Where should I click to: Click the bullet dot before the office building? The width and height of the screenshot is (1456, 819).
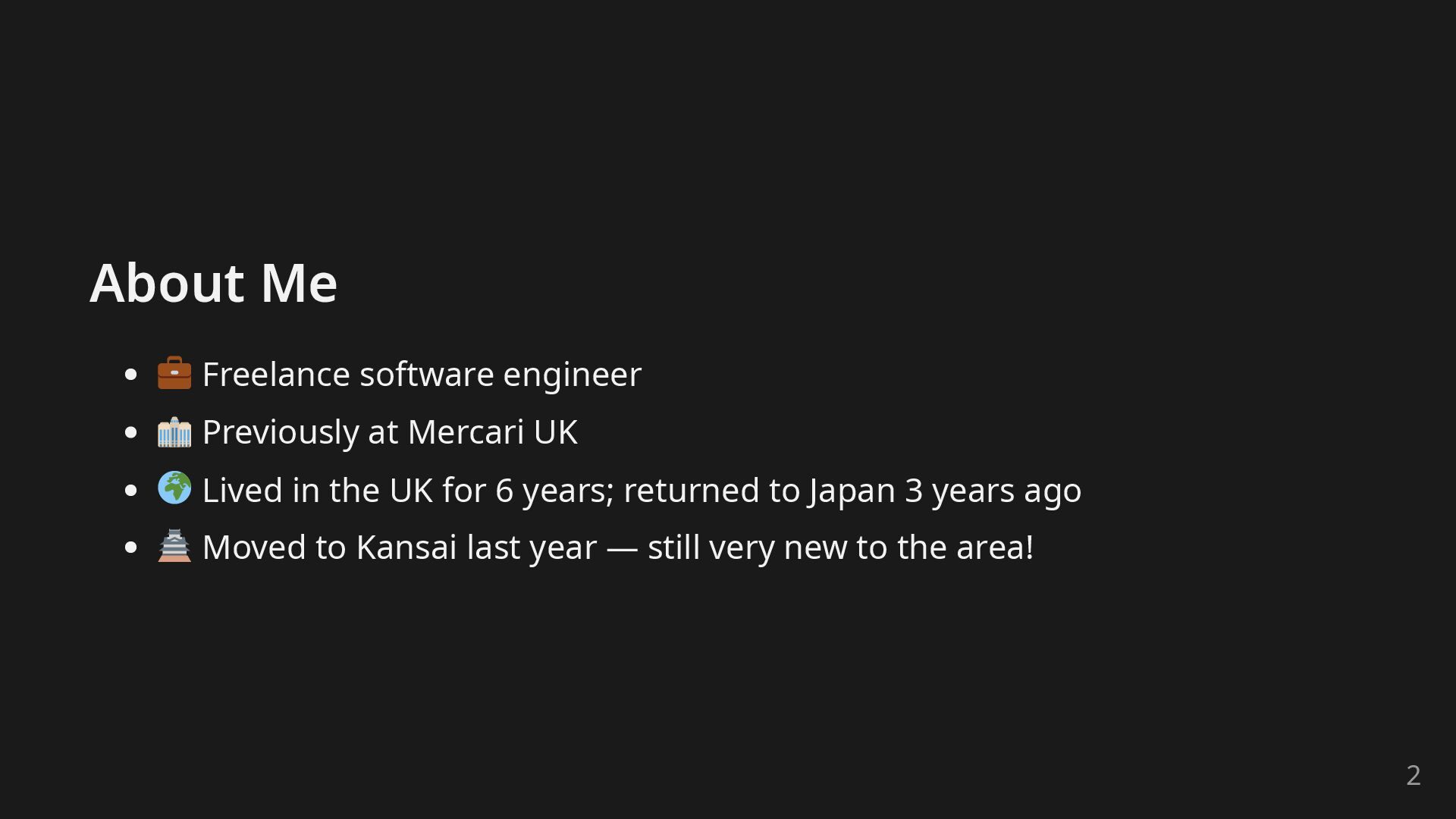[x=130, y=432]
